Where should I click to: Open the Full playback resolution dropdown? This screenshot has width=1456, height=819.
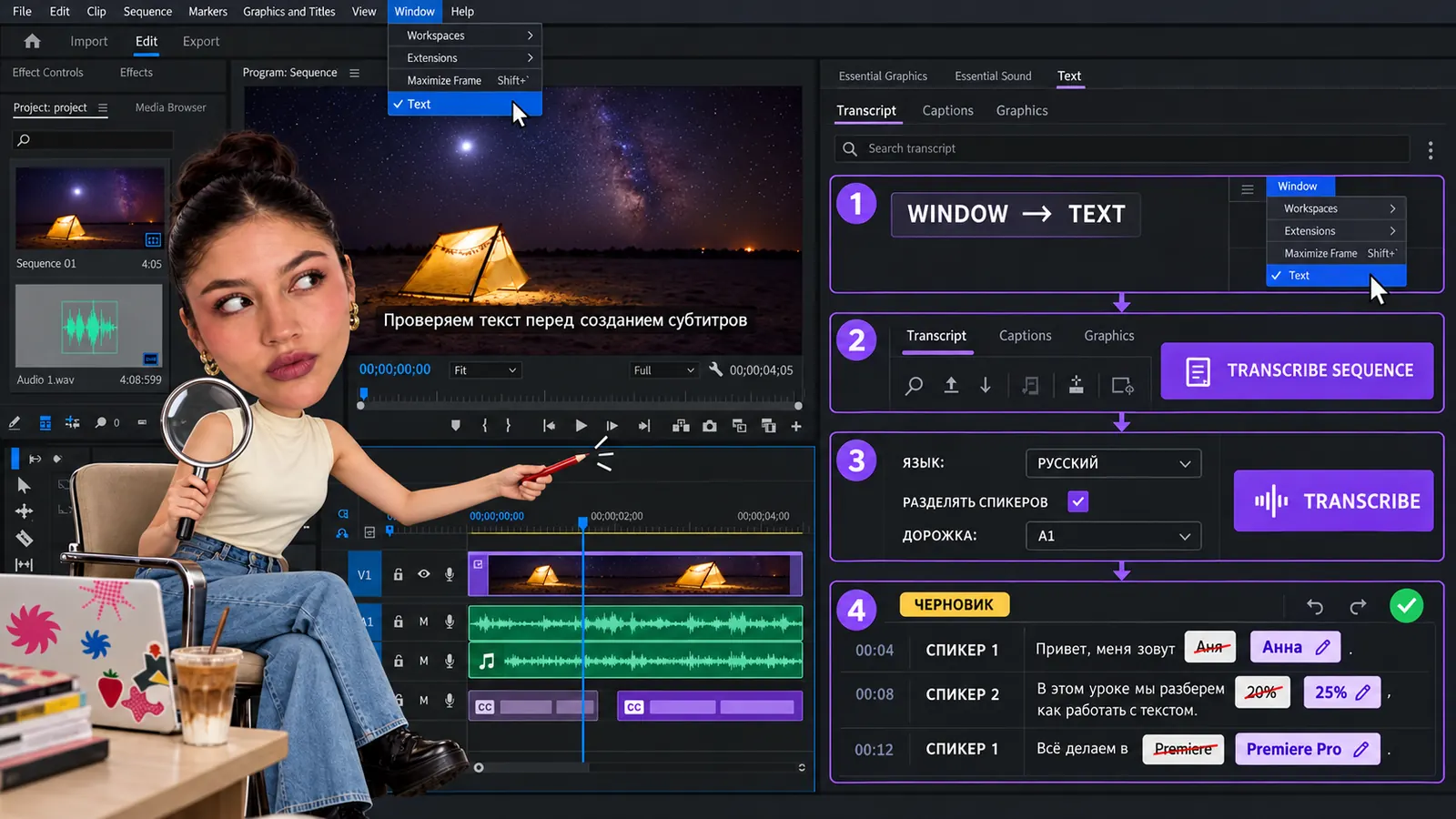pos(663,370)
